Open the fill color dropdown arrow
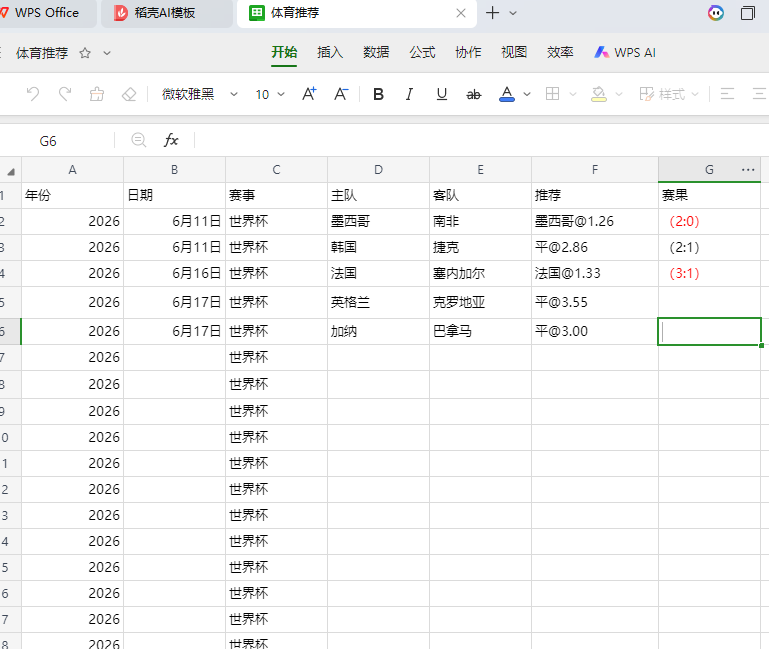This screenshot has width=769, height=649. 619,94
